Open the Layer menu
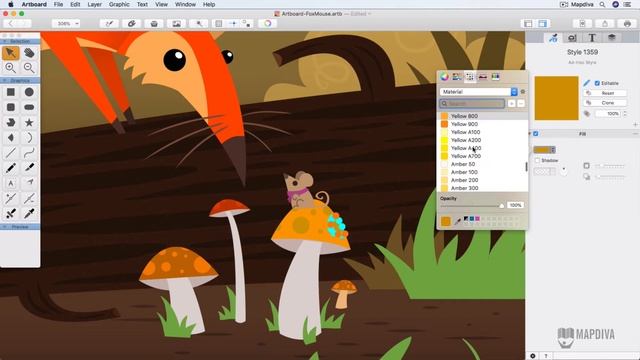This screenshot has width=640, height=360. (x=95, y=4)
